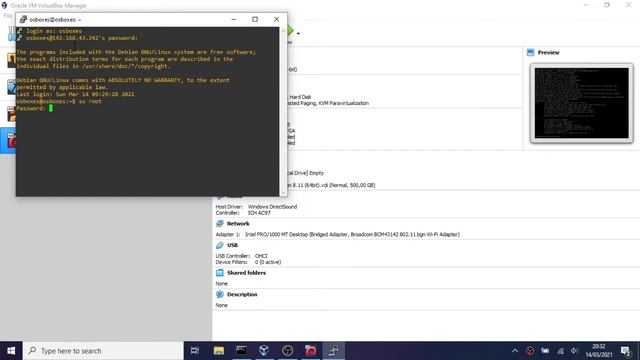
Task: Click the Preview panel header
Action: pos(548,52)
